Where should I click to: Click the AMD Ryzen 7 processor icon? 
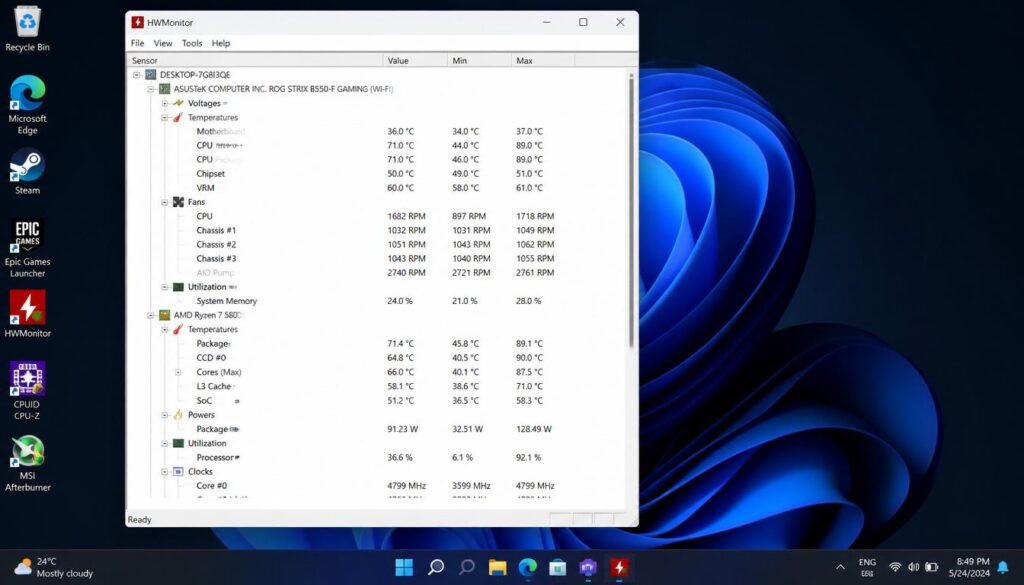pos(165,315)
